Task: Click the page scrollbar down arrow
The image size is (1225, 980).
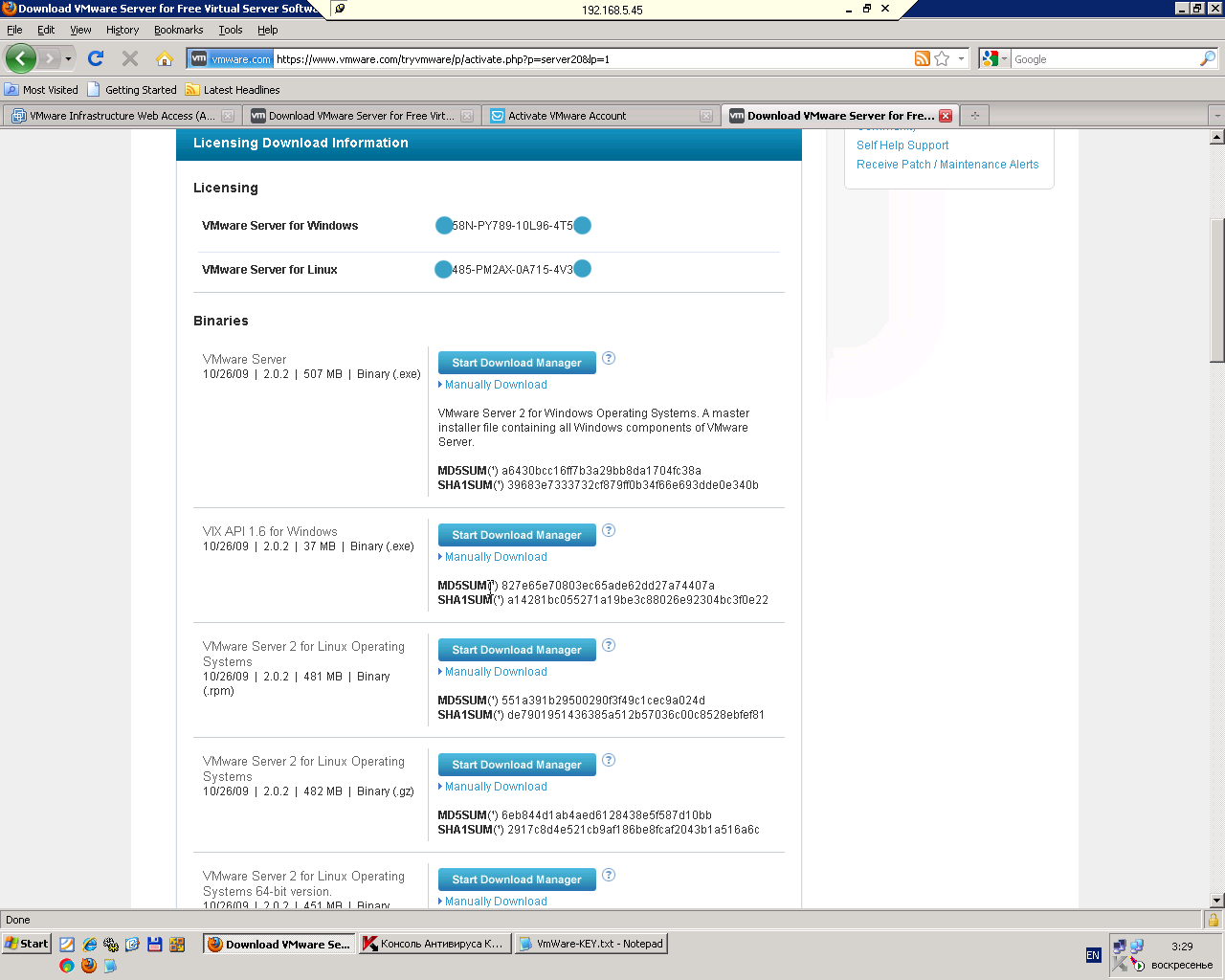Action: pyautogui.click(x=1216, y=901)
